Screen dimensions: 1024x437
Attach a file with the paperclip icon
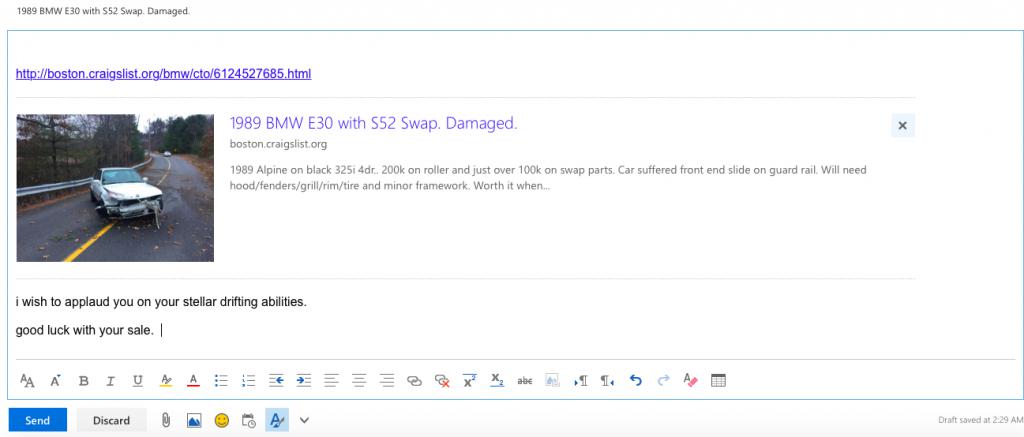[x=167, y=421]
